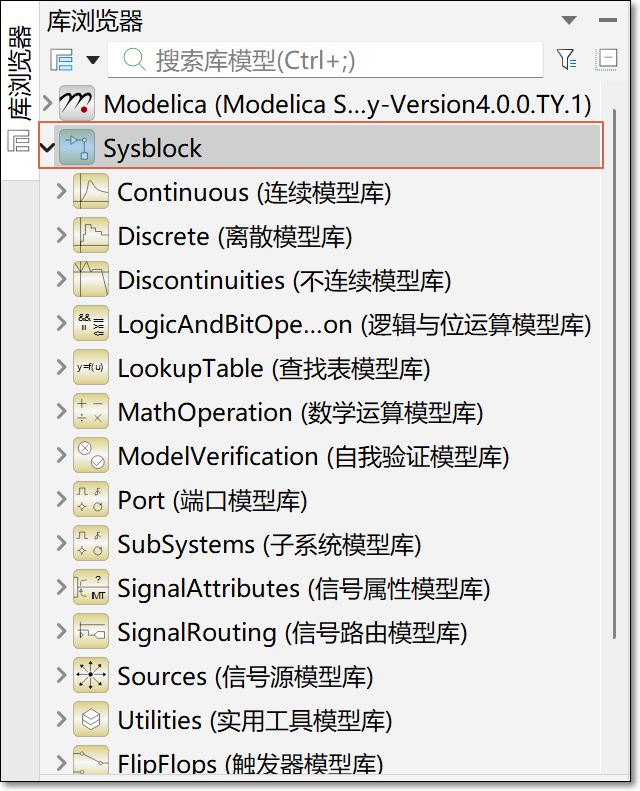Click the LookupTable y=f(u) icon
The width and height of the screenshot is (640, 791).
[91, 367]
